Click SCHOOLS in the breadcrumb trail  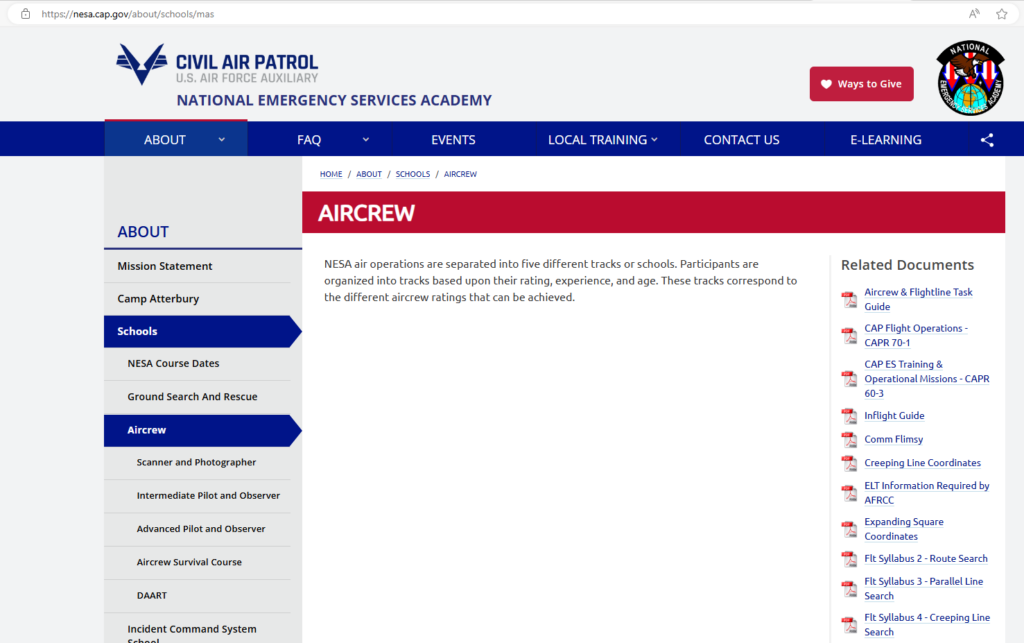tap(412, 174)
